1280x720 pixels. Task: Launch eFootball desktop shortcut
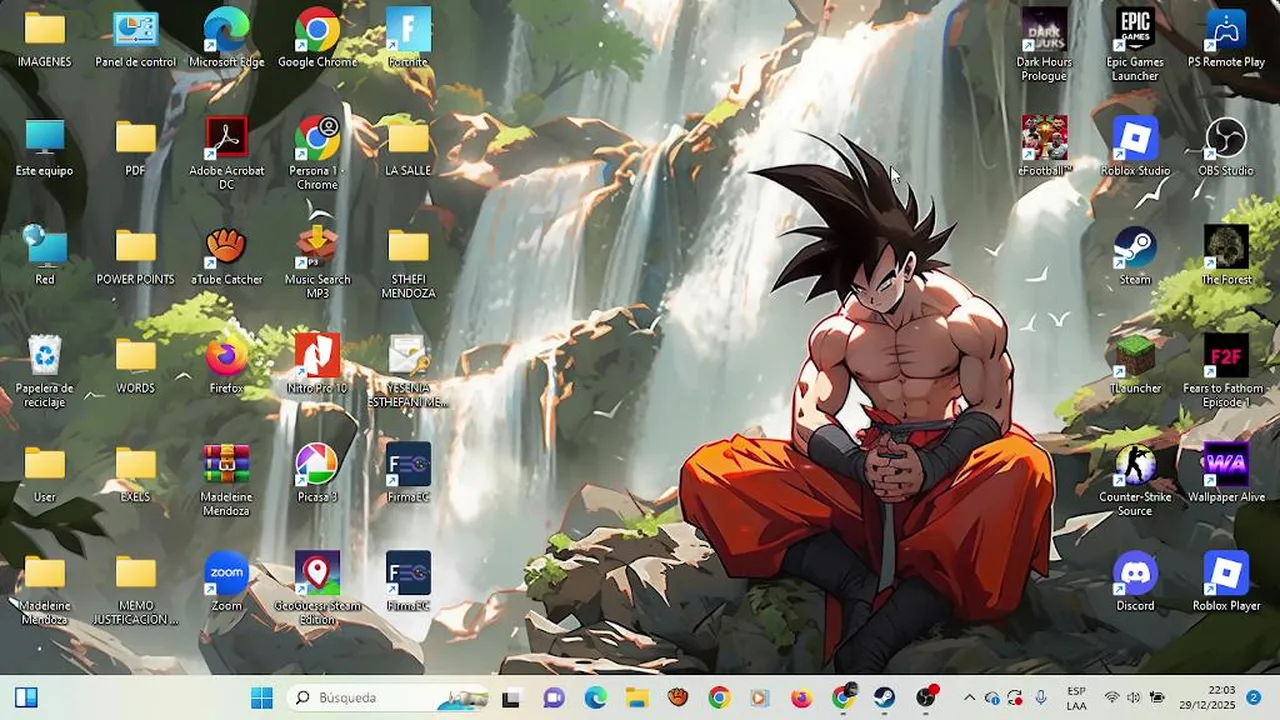pos(1044,147)
